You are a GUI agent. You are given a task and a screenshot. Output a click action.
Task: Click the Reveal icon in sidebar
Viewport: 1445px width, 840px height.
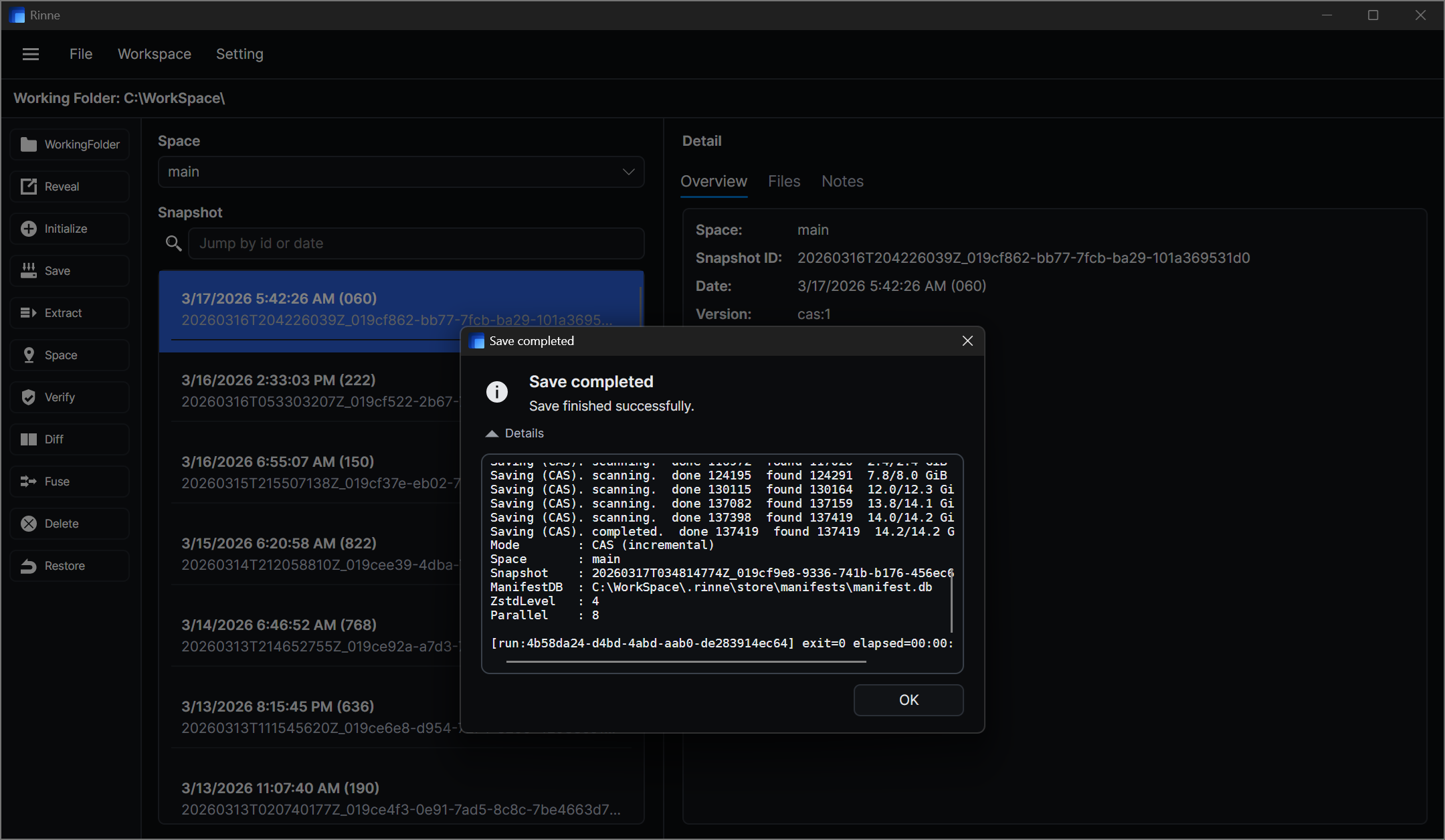click(29, 187)
